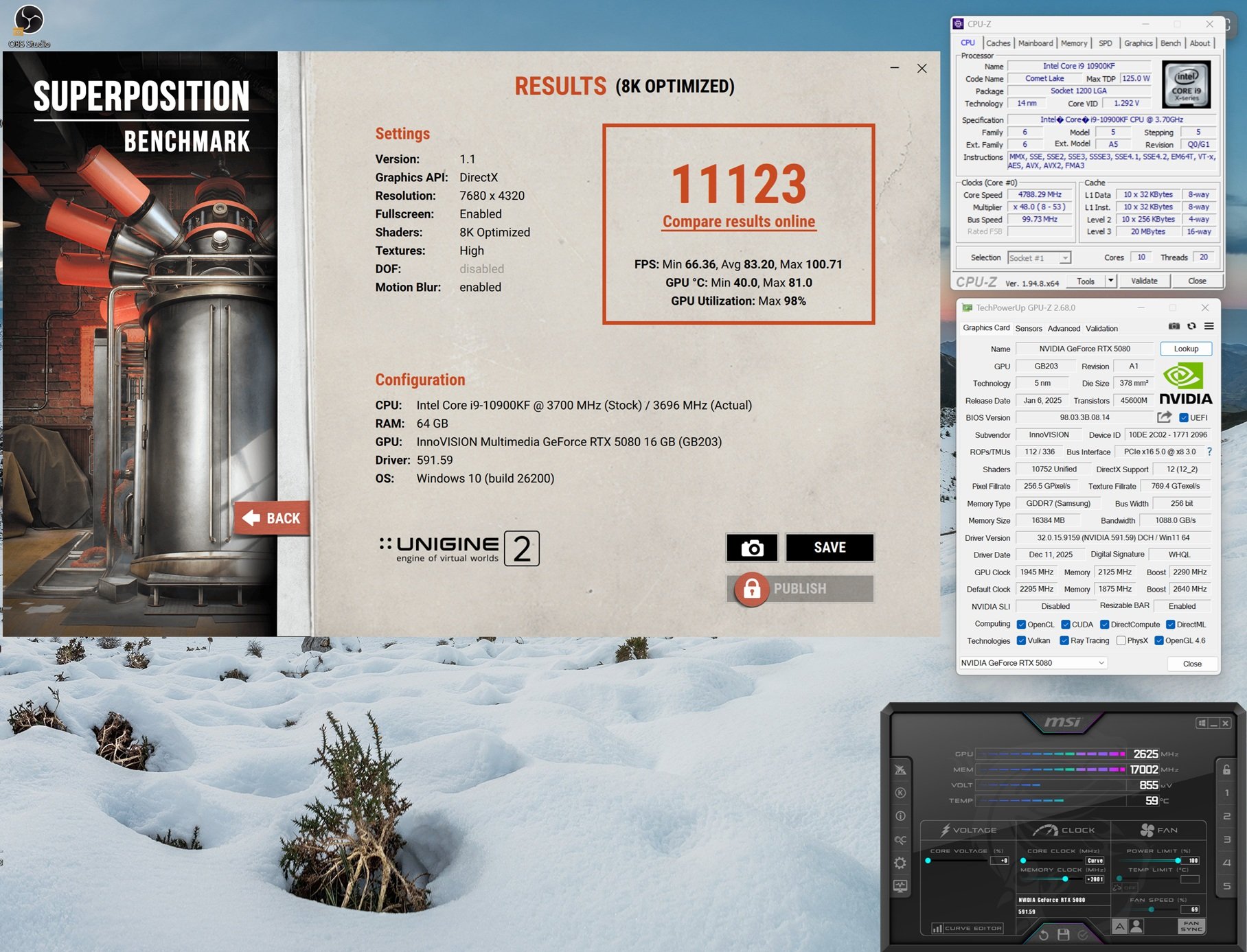
Task: Click the Compare results online link
Action: [x=738, y=222]
